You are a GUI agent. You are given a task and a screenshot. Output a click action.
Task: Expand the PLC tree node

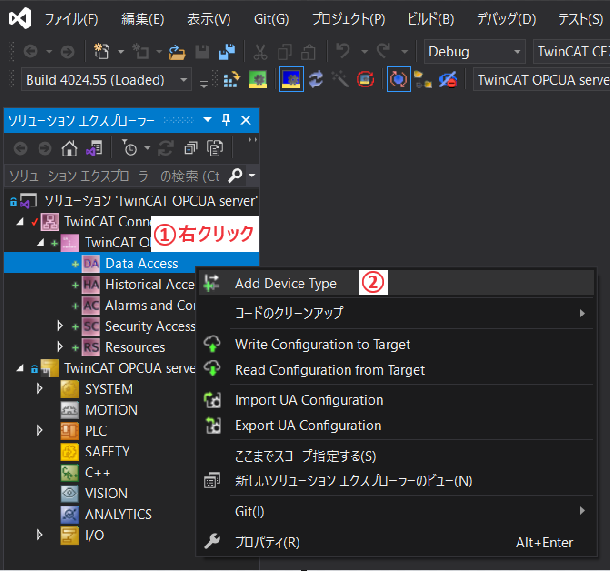click(x=39, y=431)
